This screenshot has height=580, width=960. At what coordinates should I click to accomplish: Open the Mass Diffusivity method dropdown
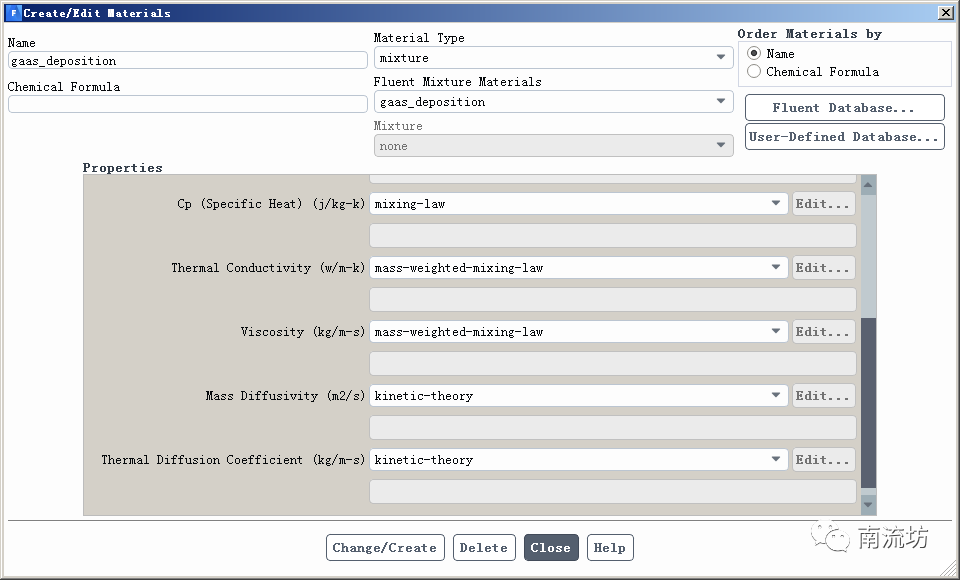pyautogui.click(x=579, y=396)
